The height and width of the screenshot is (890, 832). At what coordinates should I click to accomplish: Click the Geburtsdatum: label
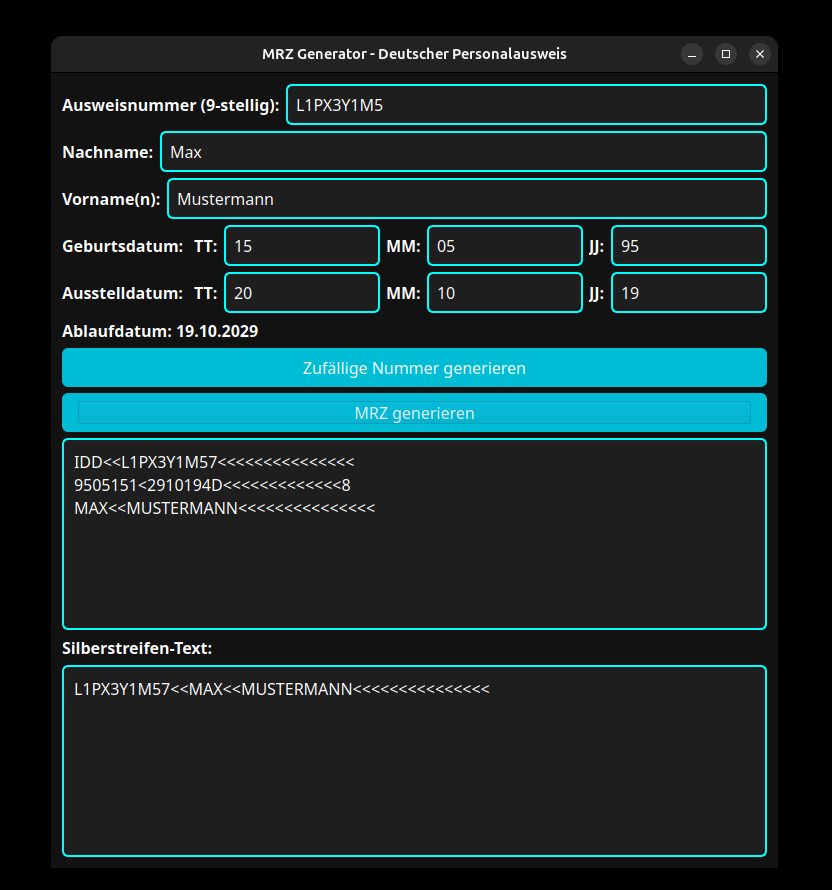point(123,246)
